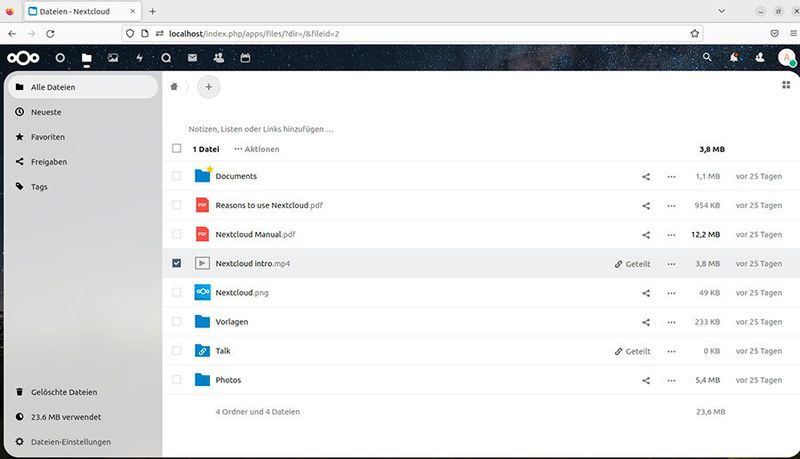Viewport: 800px width, 459px height.
Task: Open the Dashboard circle icon
Action: 60,58
